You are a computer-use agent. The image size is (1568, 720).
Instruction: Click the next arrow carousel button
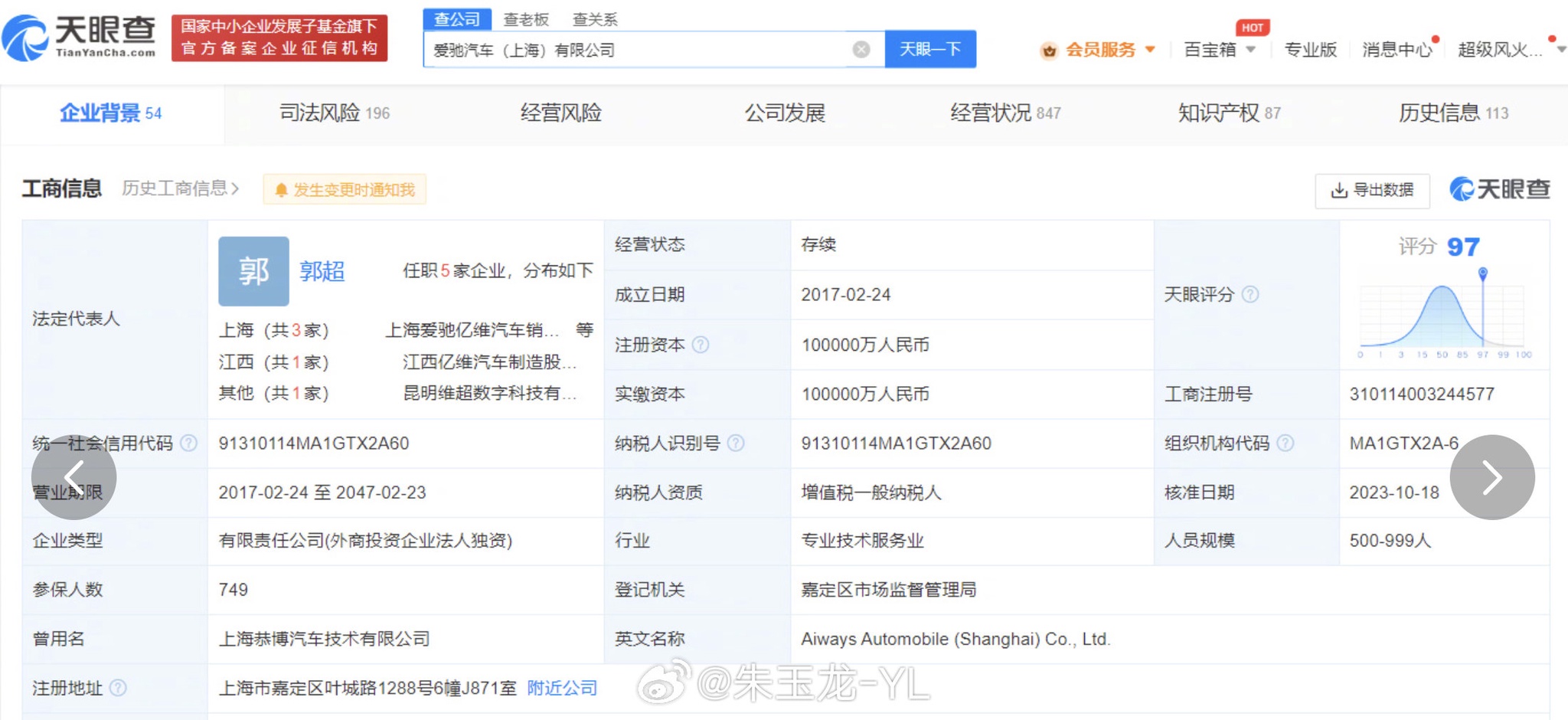point(1491,477)
